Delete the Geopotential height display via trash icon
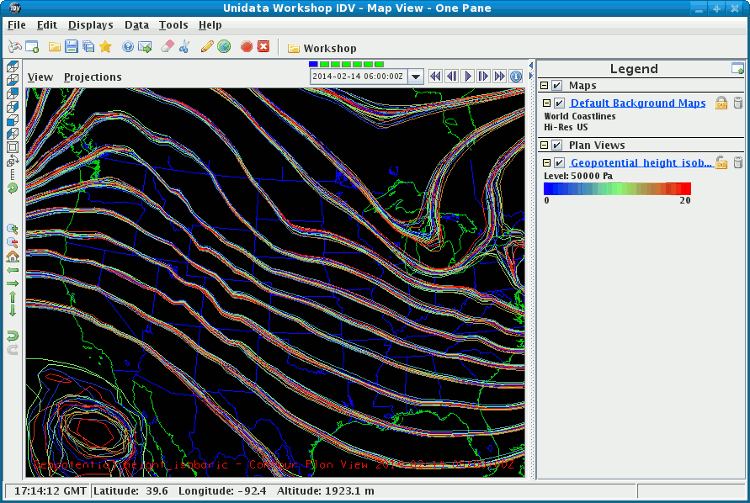Screen dimensions: 750x503 pos(738,163)
